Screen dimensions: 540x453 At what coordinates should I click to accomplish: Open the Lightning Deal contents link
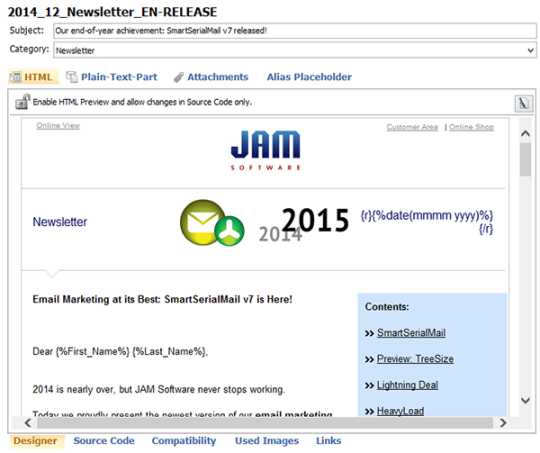pos(407,385)
